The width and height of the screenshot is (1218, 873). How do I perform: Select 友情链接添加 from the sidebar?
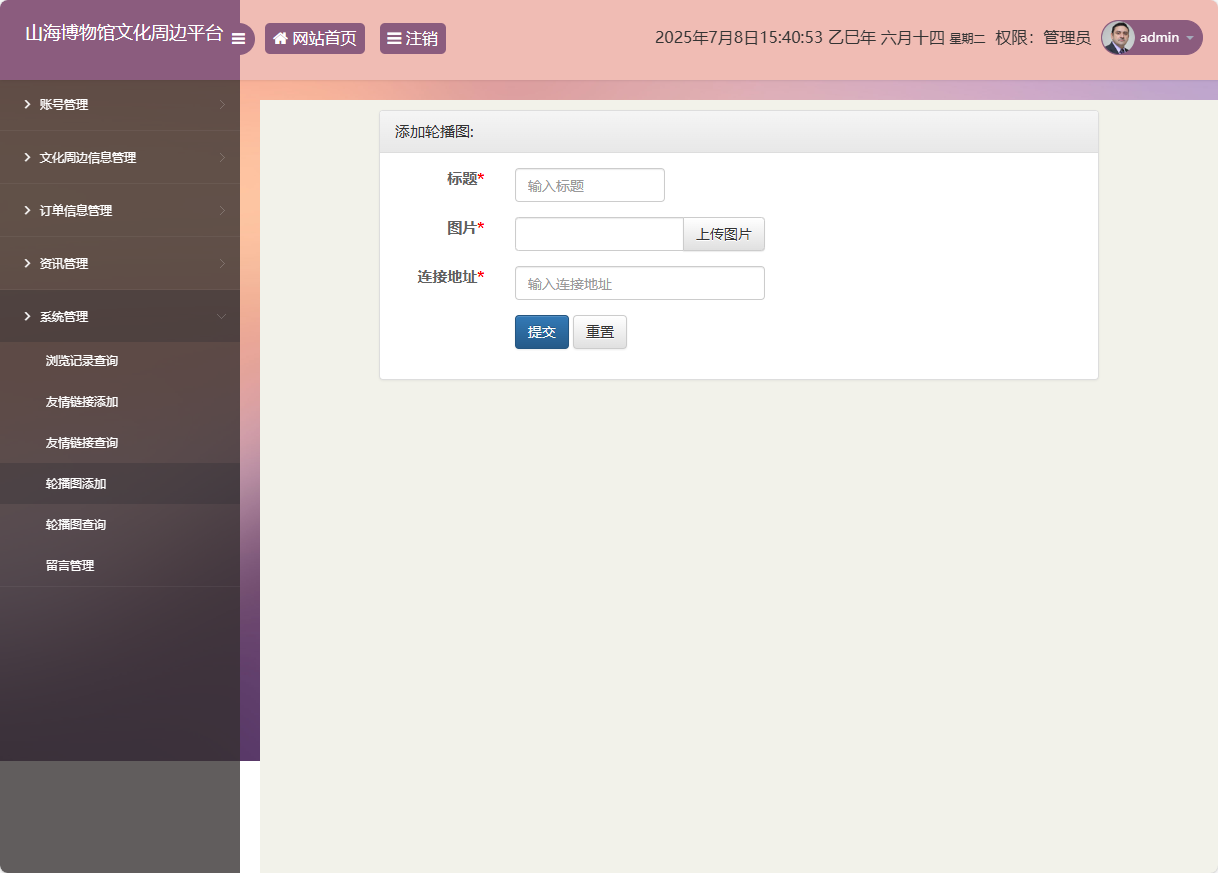(x=79, y=401)
